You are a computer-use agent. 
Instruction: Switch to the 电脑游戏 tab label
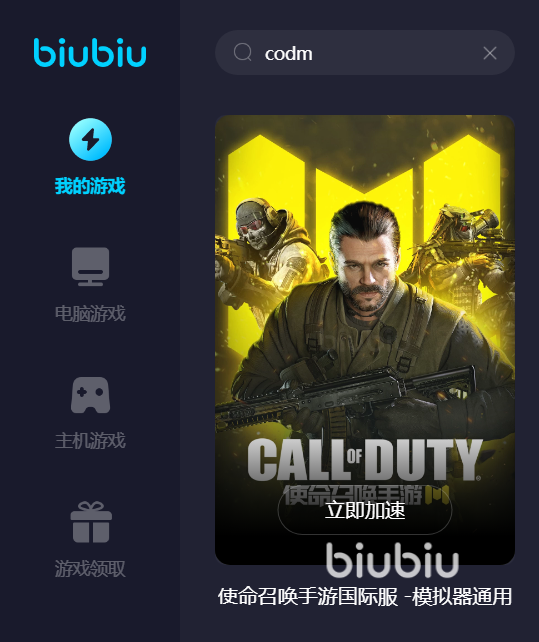[90, 314]
